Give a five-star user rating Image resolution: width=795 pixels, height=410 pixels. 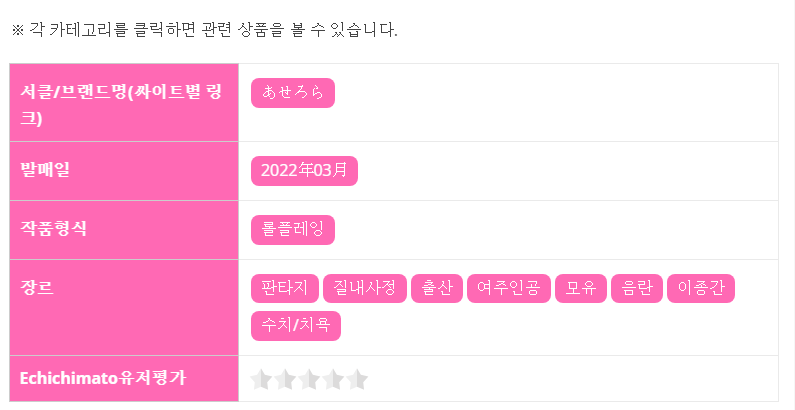(x=357, y=380)
